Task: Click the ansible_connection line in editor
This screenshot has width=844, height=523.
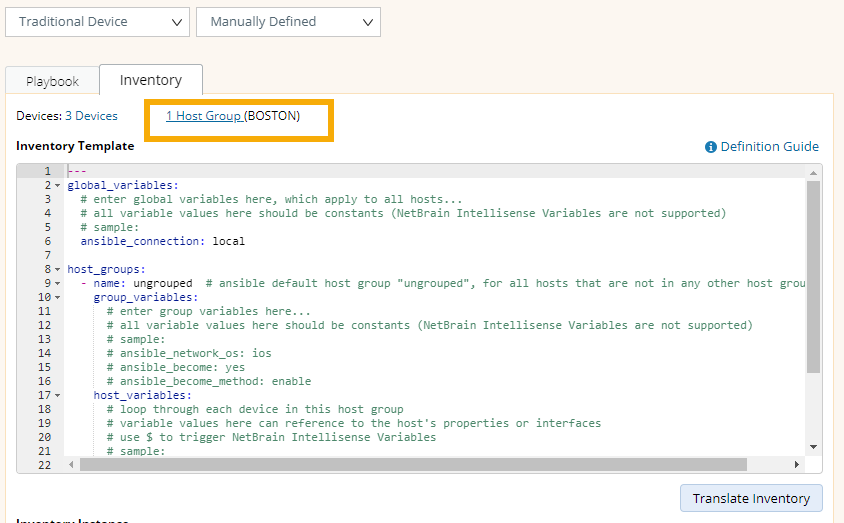Action: pyautogui.click(x=162, y=241)
